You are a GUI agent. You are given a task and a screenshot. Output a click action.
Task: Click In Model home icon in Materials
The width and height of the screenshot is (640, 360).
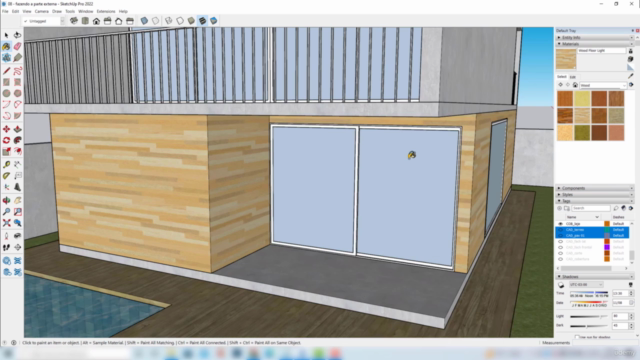(575, 85)
